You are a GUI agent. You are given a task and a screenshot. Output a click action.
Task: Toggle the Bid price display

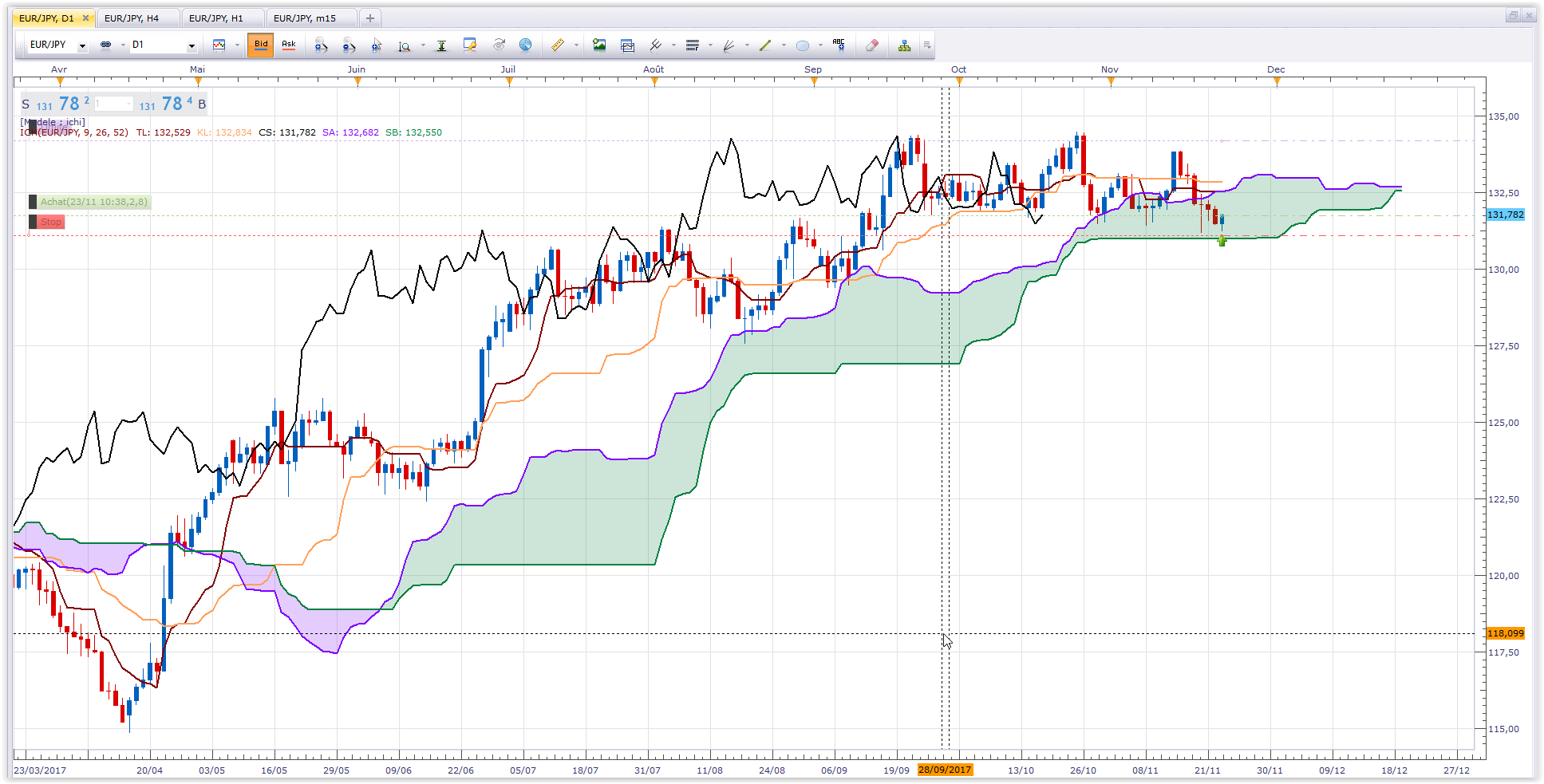coord(261,45)
